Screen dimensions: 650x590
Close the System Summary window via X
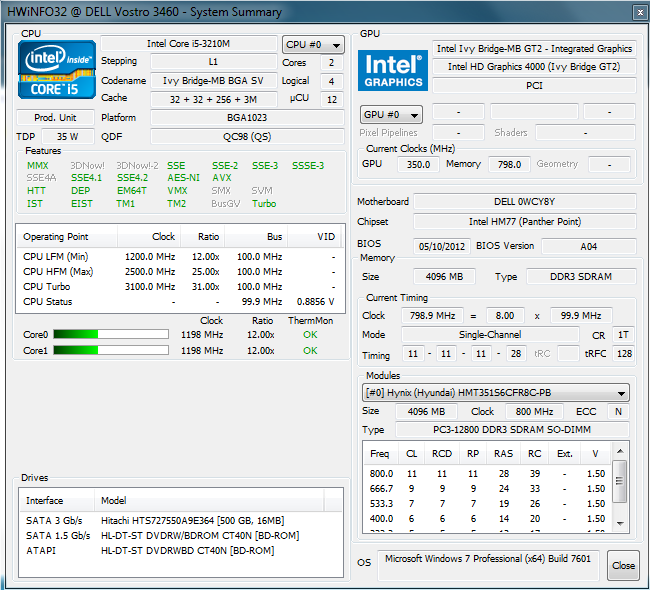(x=640, y=12)
